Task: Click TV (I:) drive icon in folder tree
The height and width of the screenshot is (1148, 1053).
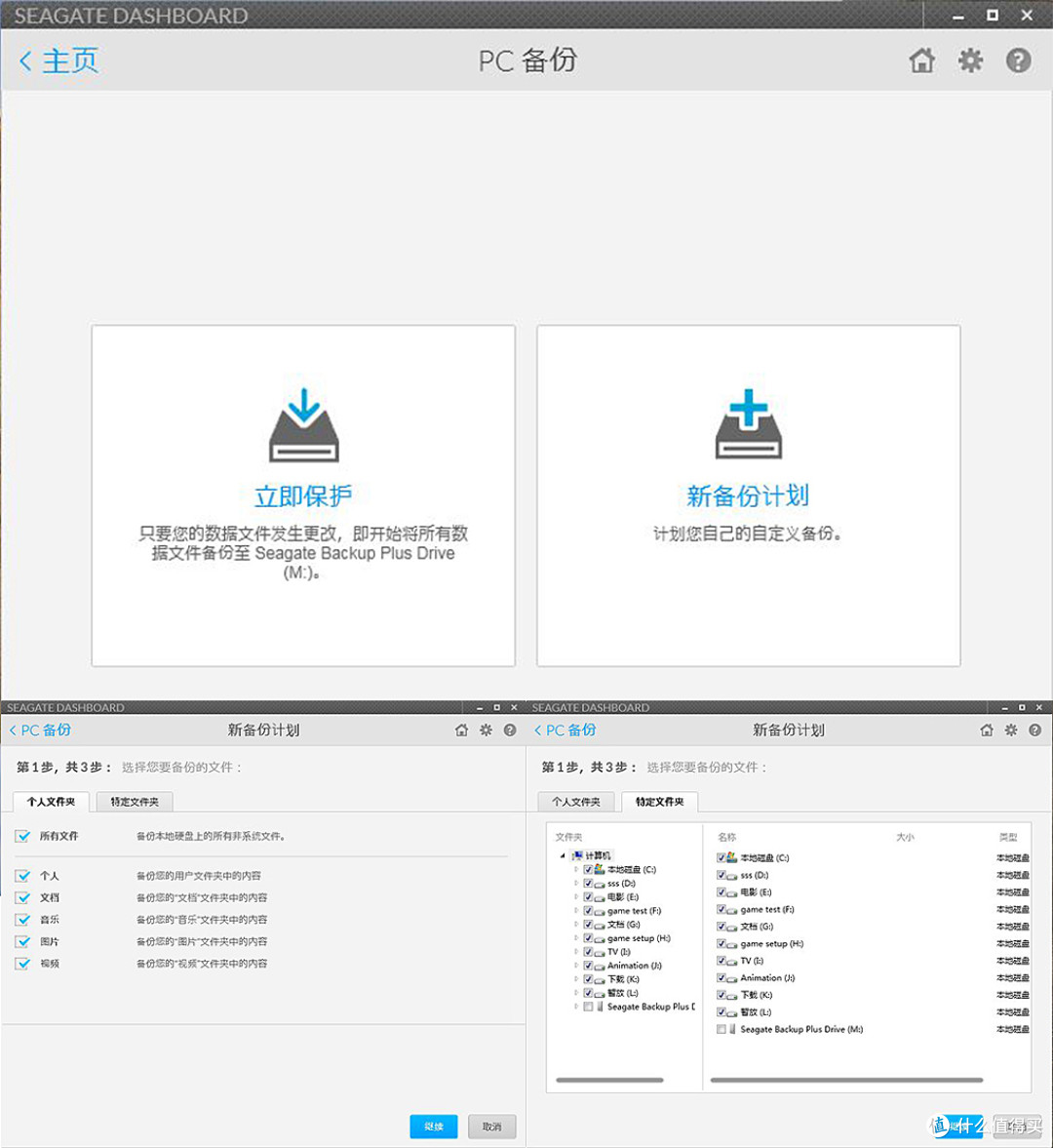Action: tap(600, 953)
